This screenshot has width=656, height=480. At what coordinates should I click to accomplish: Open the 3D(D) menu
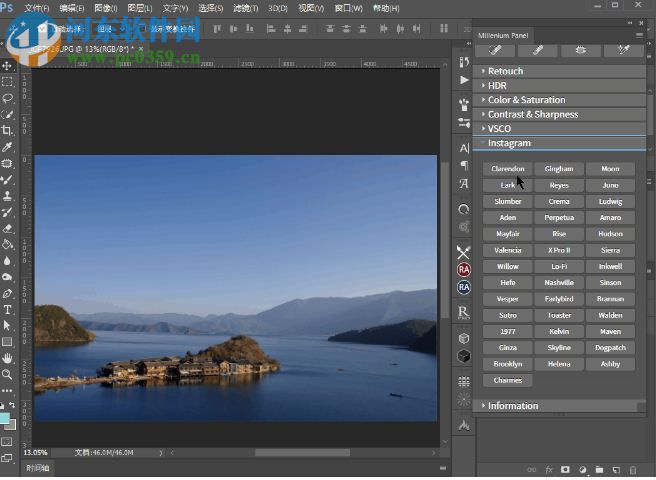click(x=277, y=8)
